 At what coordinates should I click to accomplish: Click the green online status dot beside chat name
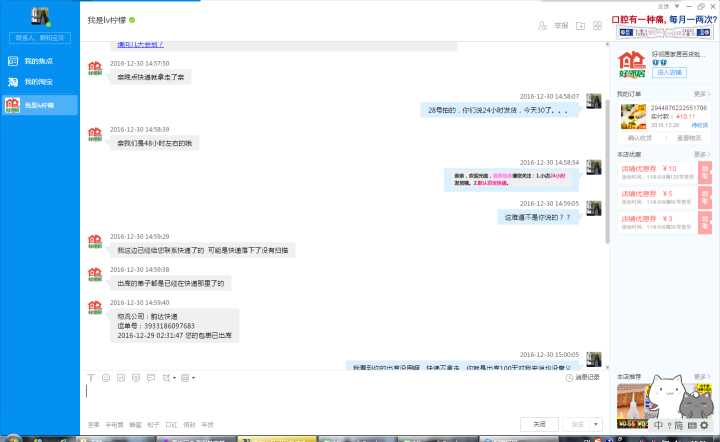(x=132, y=20)
